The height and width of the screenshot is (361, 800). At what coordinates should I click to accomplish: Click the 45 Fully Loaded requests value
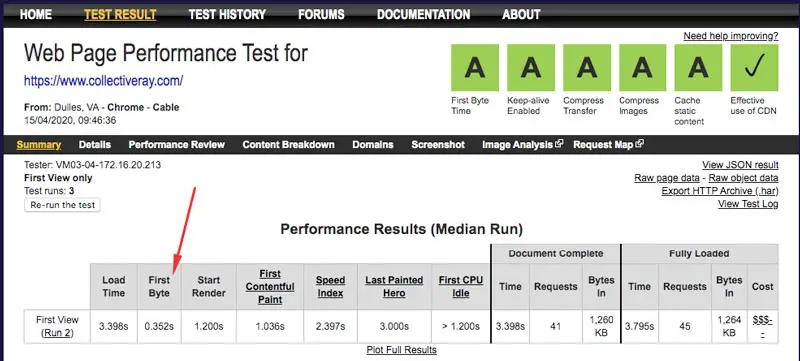(x=685, y=326)
